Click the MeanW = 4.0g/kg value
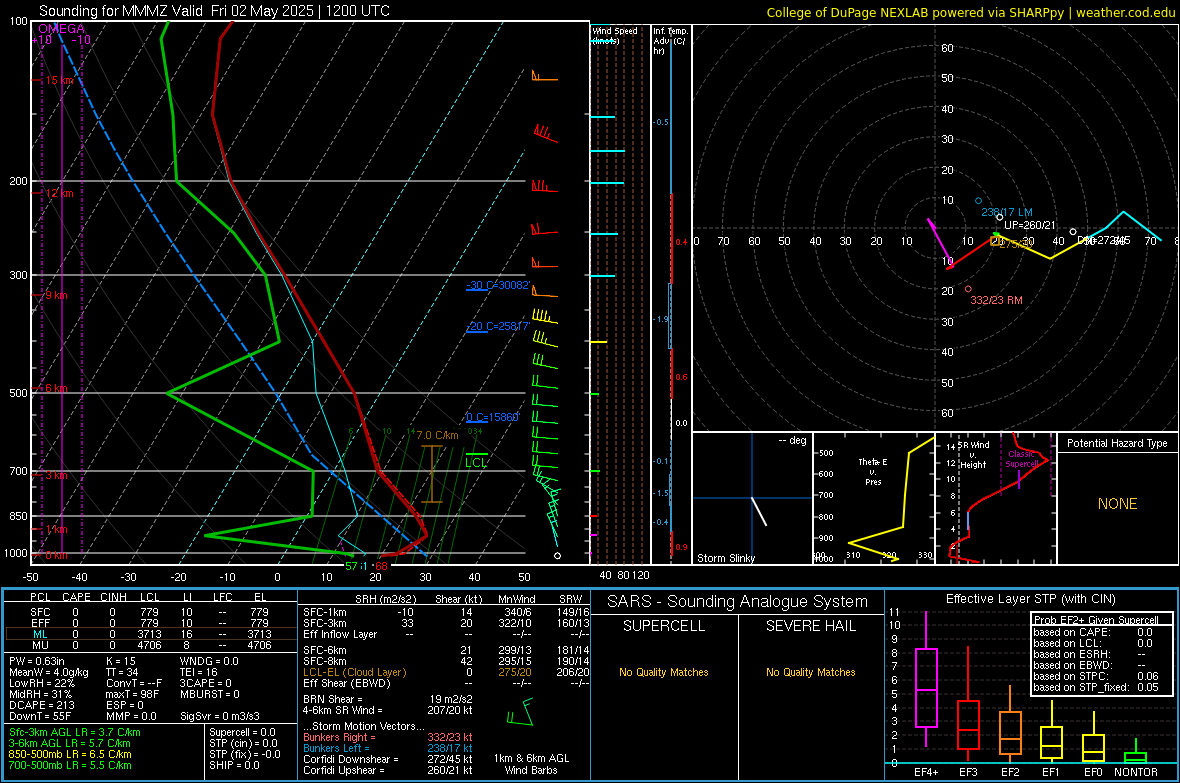 [x=48, y=672]
